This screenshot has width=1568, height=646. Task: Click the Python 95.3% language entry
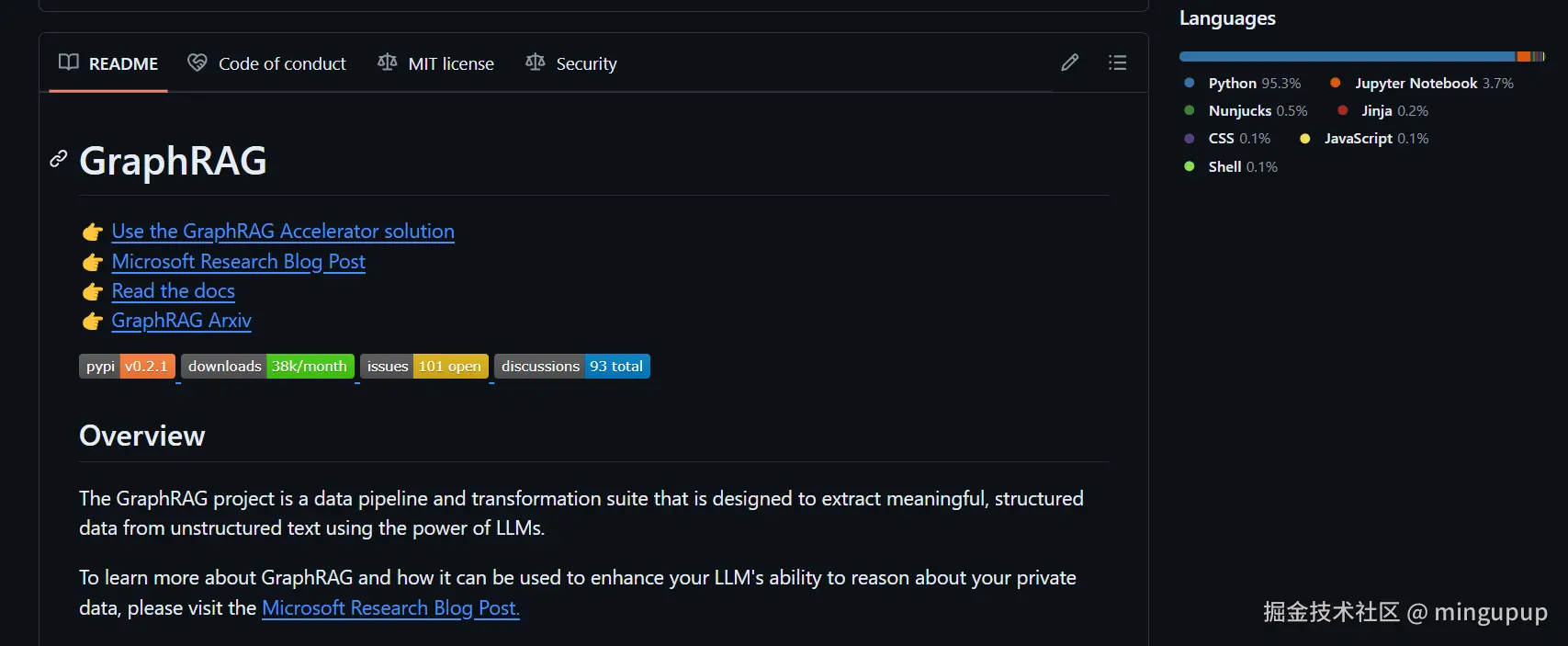point(1254,84)
